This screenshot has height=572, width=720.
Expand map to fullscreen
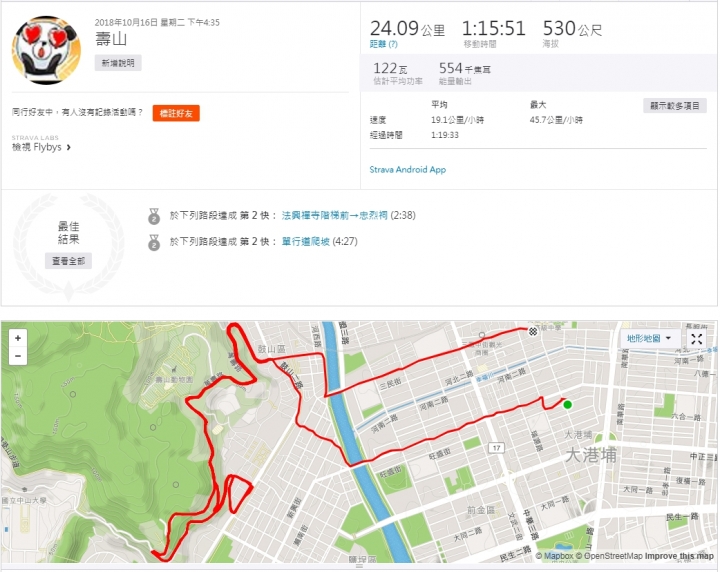697,339
